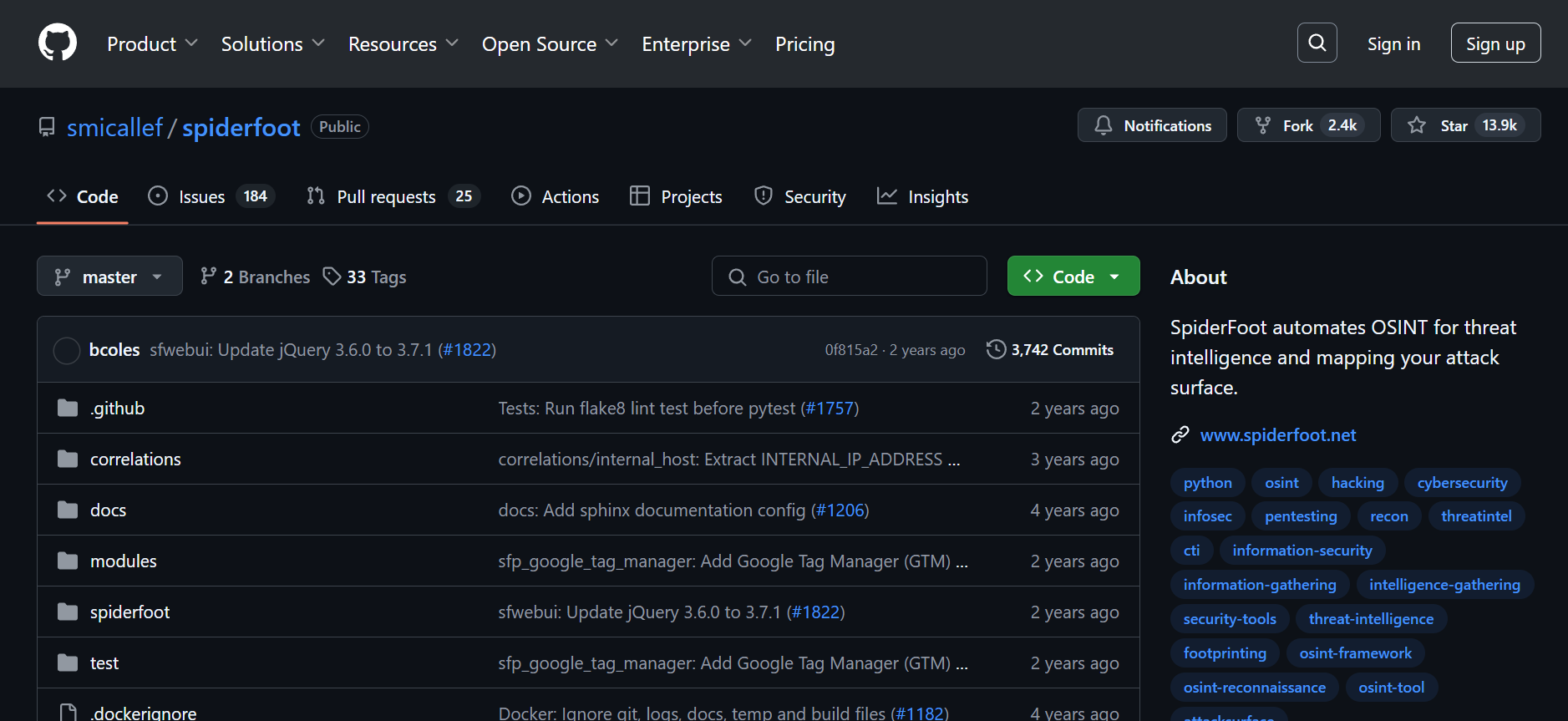Click the commits history clock icon

pyautogui.click(x=996, y=349)
